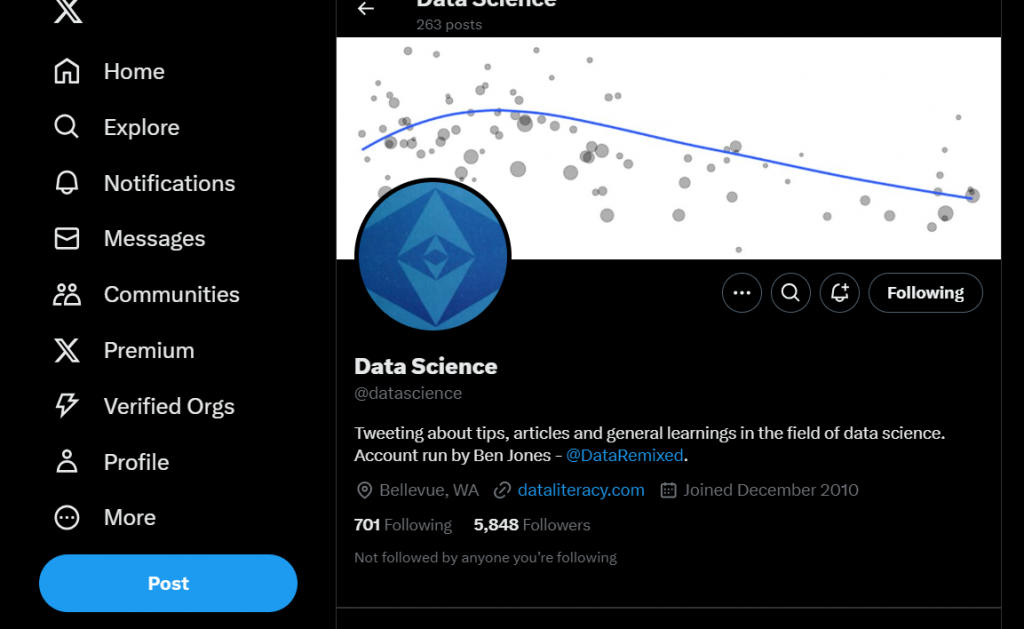Click the Profile person icon

click(67, 462)
